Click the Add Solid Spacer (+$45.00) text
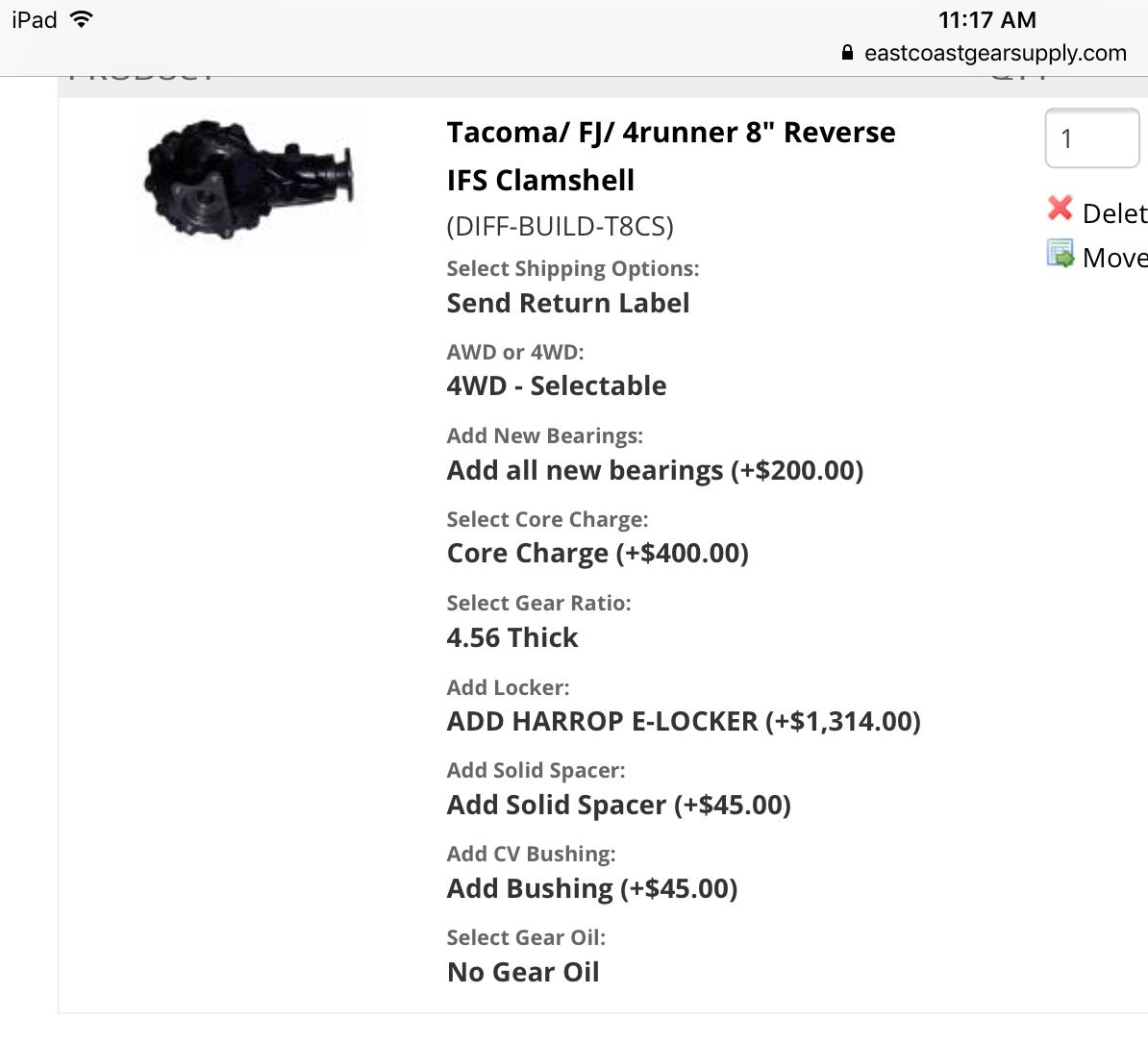Viewport: 1148px width, 1043px height. 618,806
